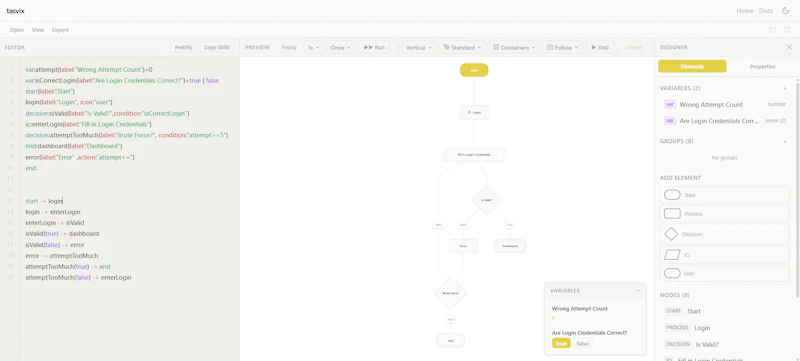Open the 1s speed dropdown
The width and height of the screenshot is (800, 361).
click(x=313, y=47)
